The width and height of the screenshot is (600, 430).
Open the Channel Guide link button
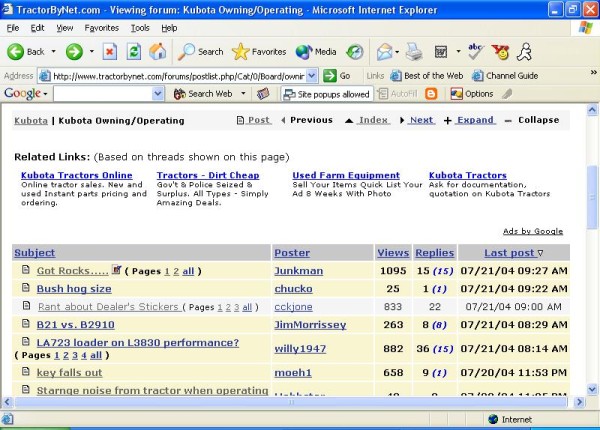pyautogui.click(x=505, y=76)
